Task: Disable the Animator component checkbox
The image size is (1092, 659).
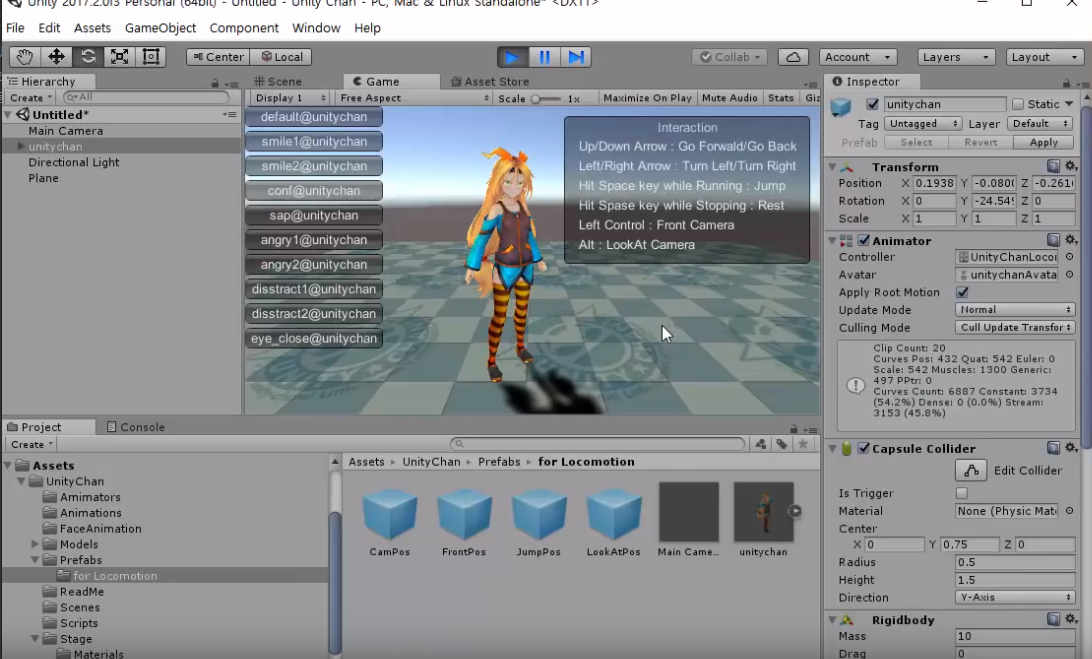Action: pos(864,240)
